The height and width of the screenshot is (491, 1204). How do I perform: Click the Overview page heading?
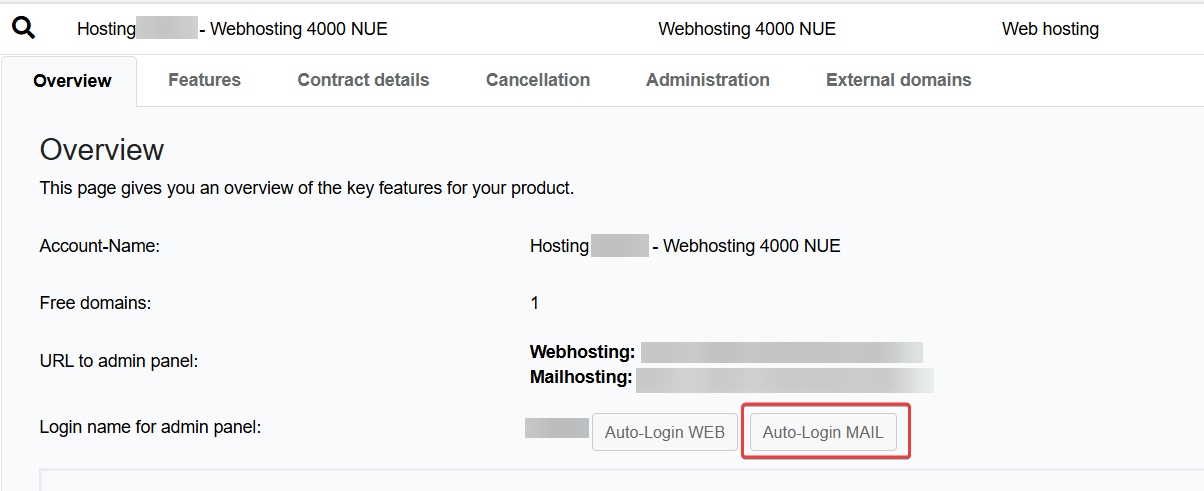[x=102, y=150]
